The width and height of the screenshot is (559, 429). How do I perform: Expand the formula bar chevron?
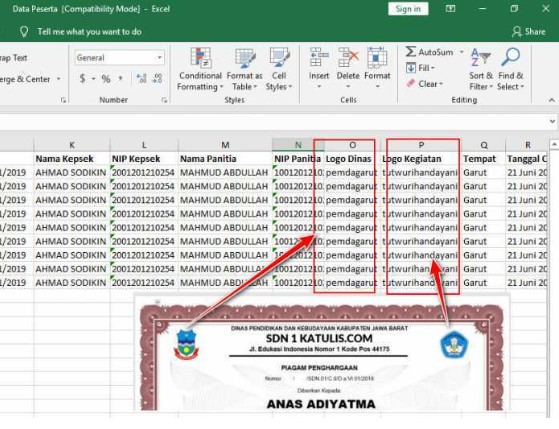(x=552, y=122)
